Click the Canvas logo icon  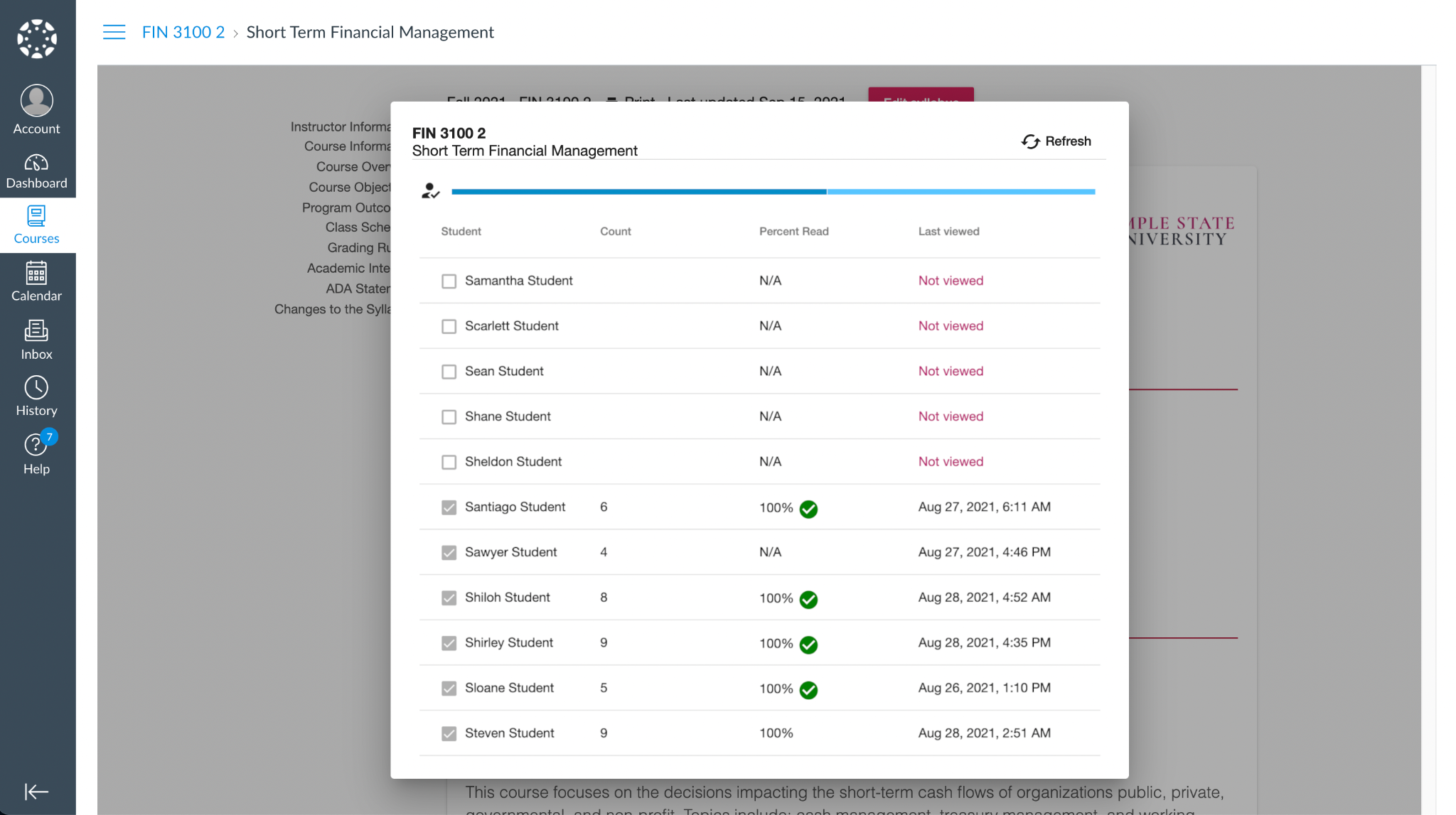tap(37, 39)
